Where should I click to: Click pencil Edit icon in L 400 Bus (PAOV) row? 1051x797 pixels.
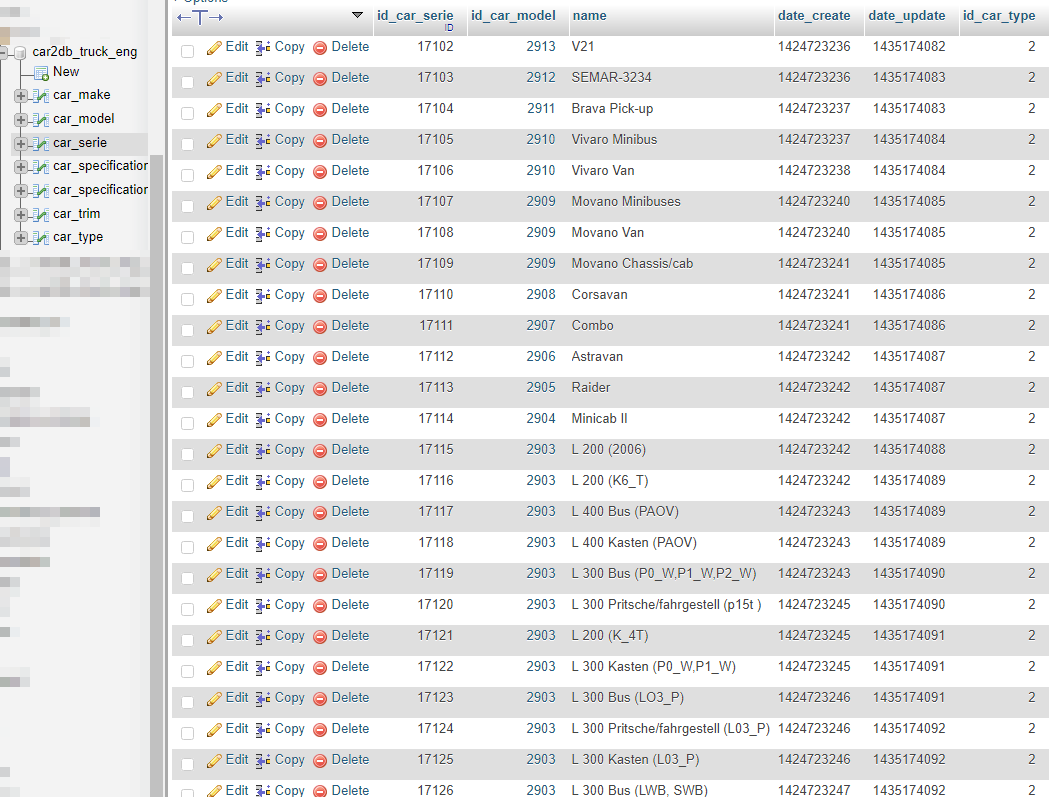click(214, 513)
